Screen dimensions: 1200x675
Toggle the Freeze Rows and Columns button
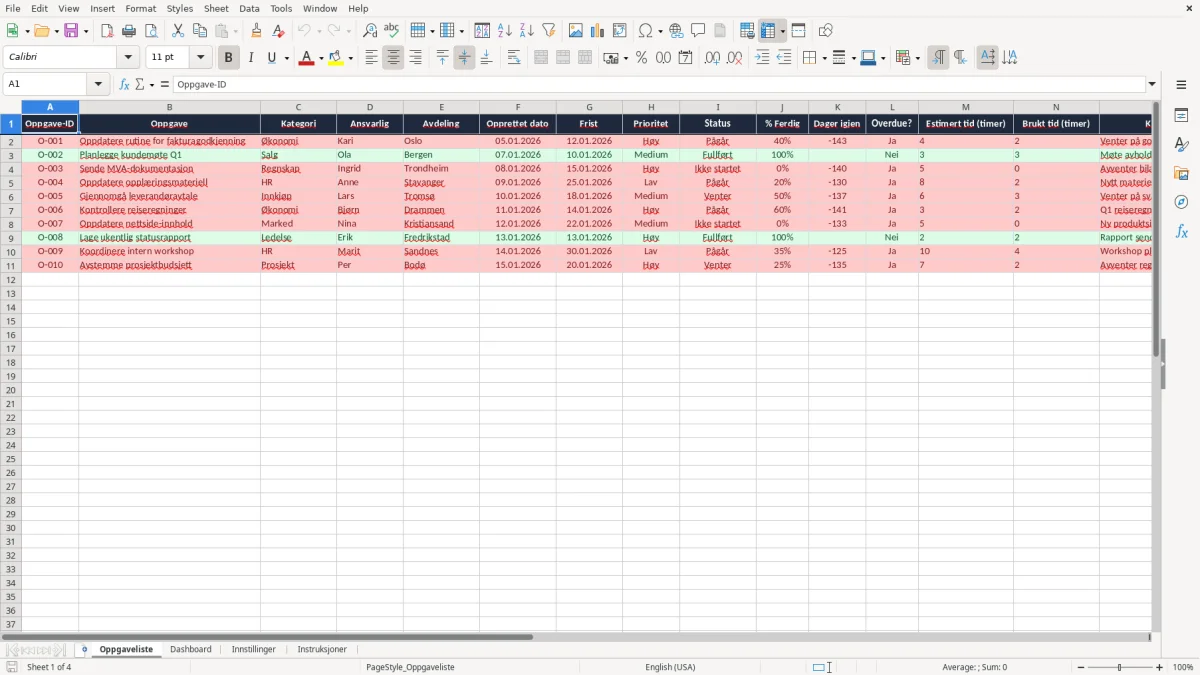point(768,31)
